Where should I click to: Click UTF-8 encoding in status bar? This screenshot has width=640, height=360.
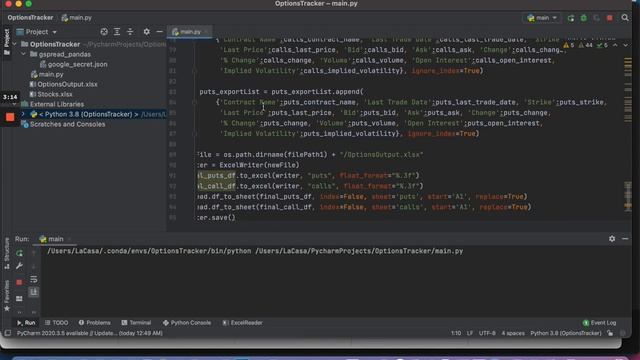coord(487,333)
